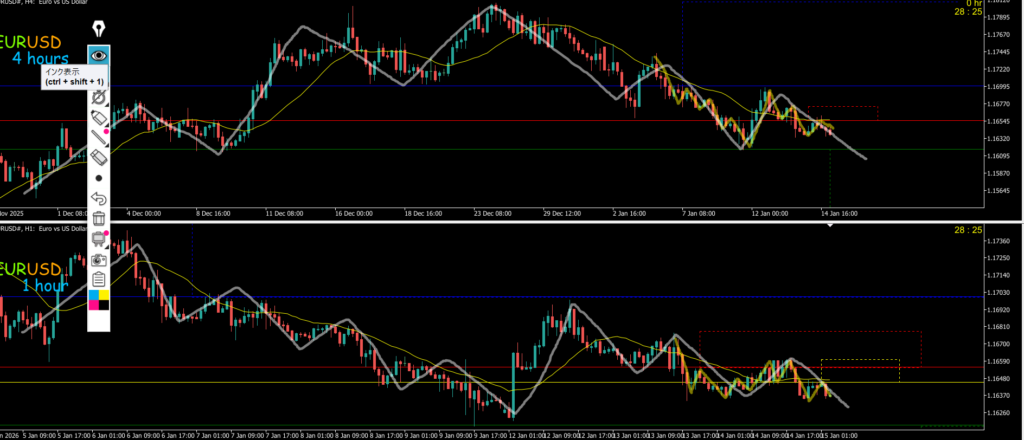Take a screenshot with the camera icon
The width and height of the screenshot is (1024, 440).
coord(98,259)
